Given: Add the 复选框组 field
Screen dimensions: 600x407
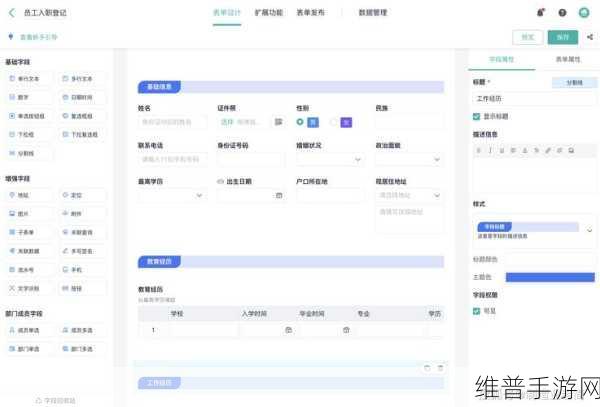Looking at the screenshot, I should (82, 116).
